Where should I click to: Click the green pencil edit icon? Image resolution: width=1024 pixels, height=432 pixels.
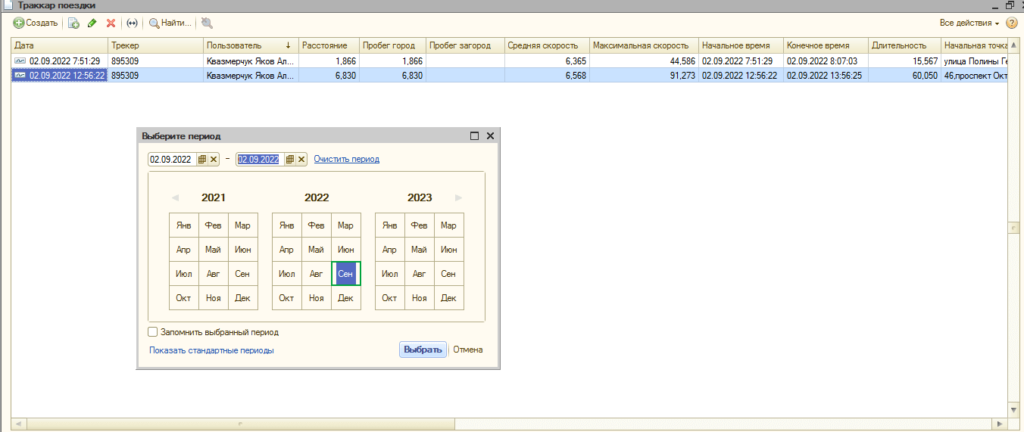click(92, 22)
